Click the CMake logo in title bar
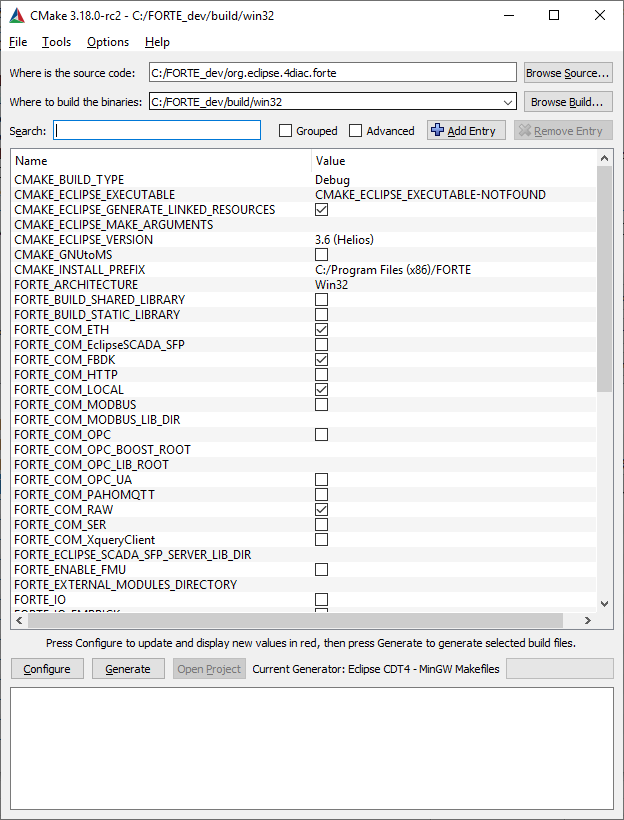The width and height of the screenshot is (624, 820). [x=17, y=16]
